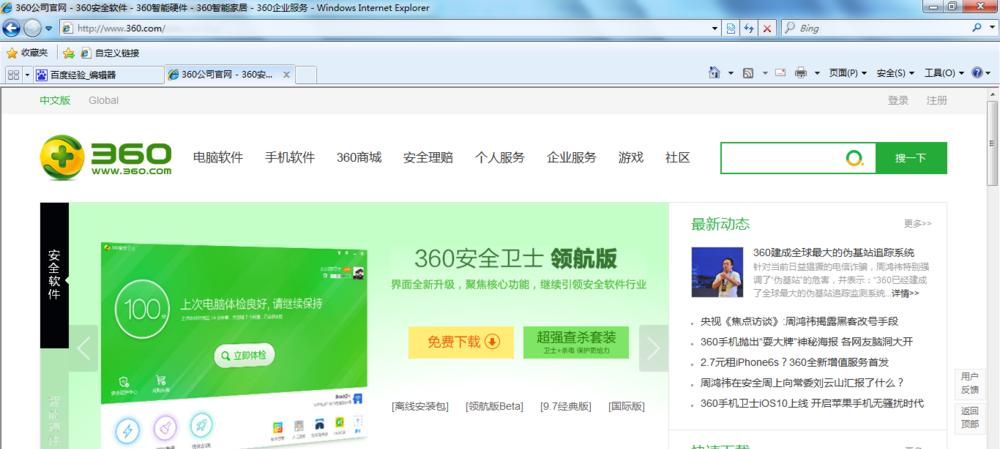Open the 电脑软件 navigation item
Screen dimensions: 1000x449
218,158
